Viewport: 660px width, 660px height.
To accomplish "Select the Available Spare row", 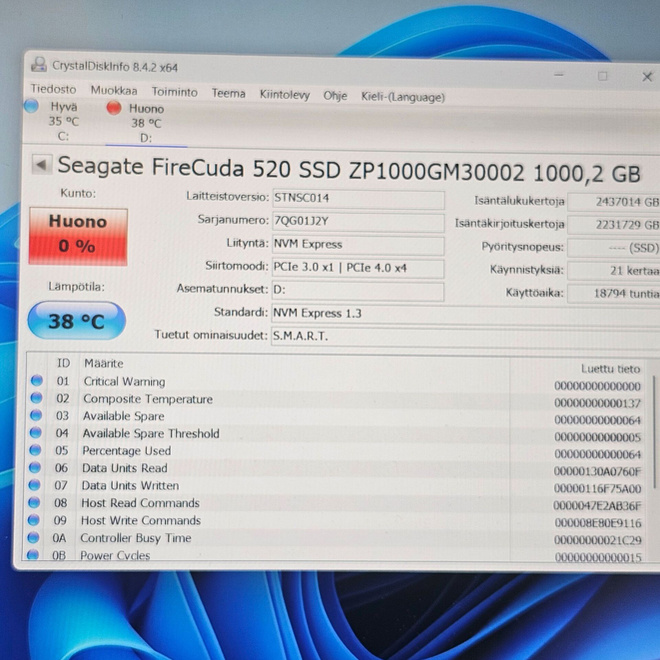I will point(337,418).
